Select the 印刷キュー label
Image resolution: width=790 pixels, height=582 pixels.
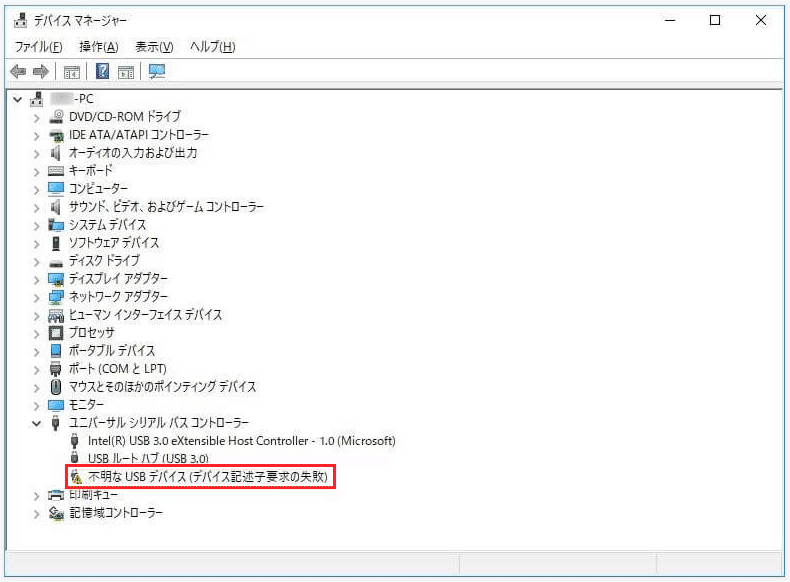point(94,495)
